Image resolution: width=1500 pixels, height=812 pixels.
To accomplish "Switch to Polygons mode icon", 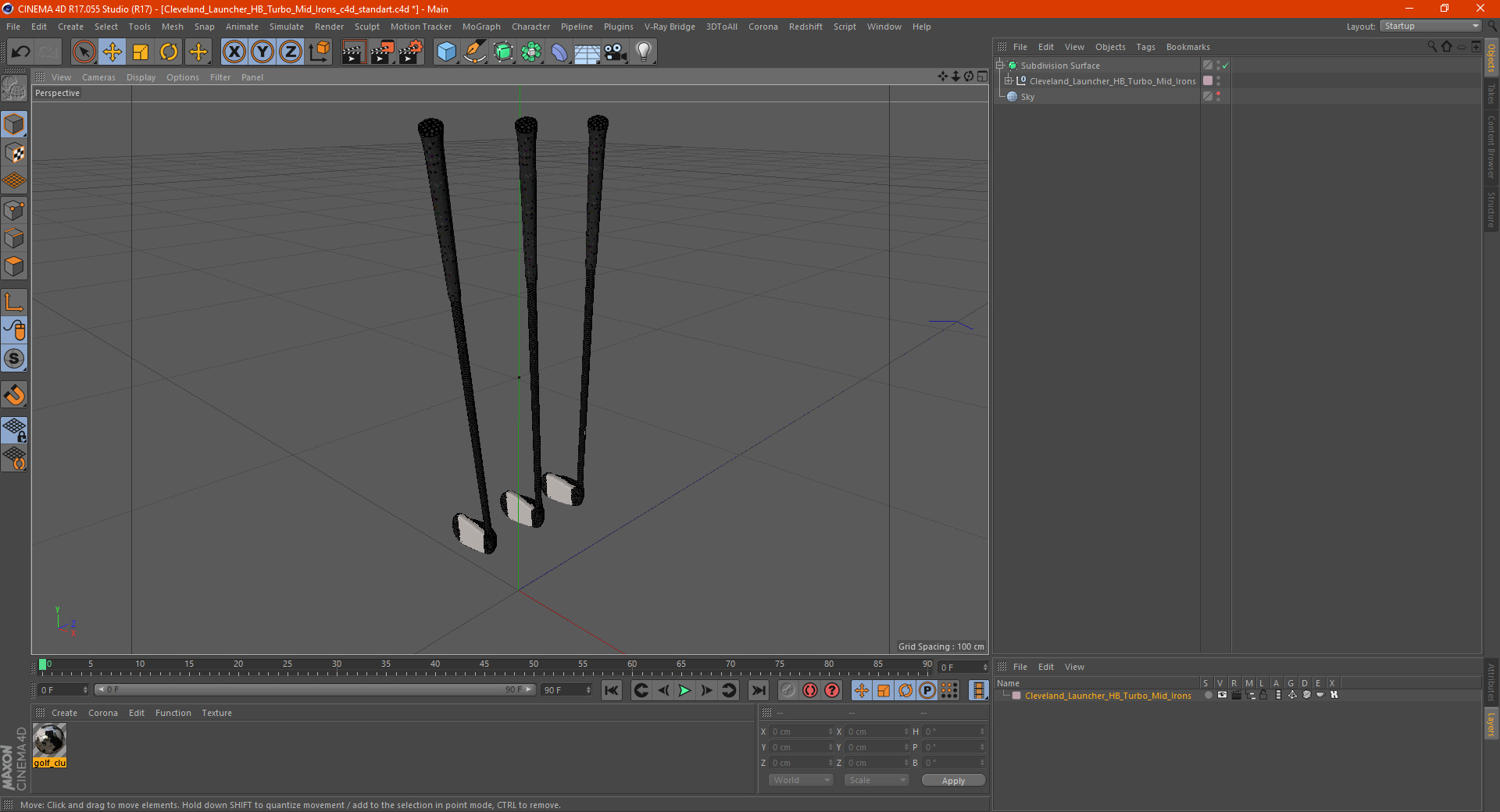I will pos(14,266).
